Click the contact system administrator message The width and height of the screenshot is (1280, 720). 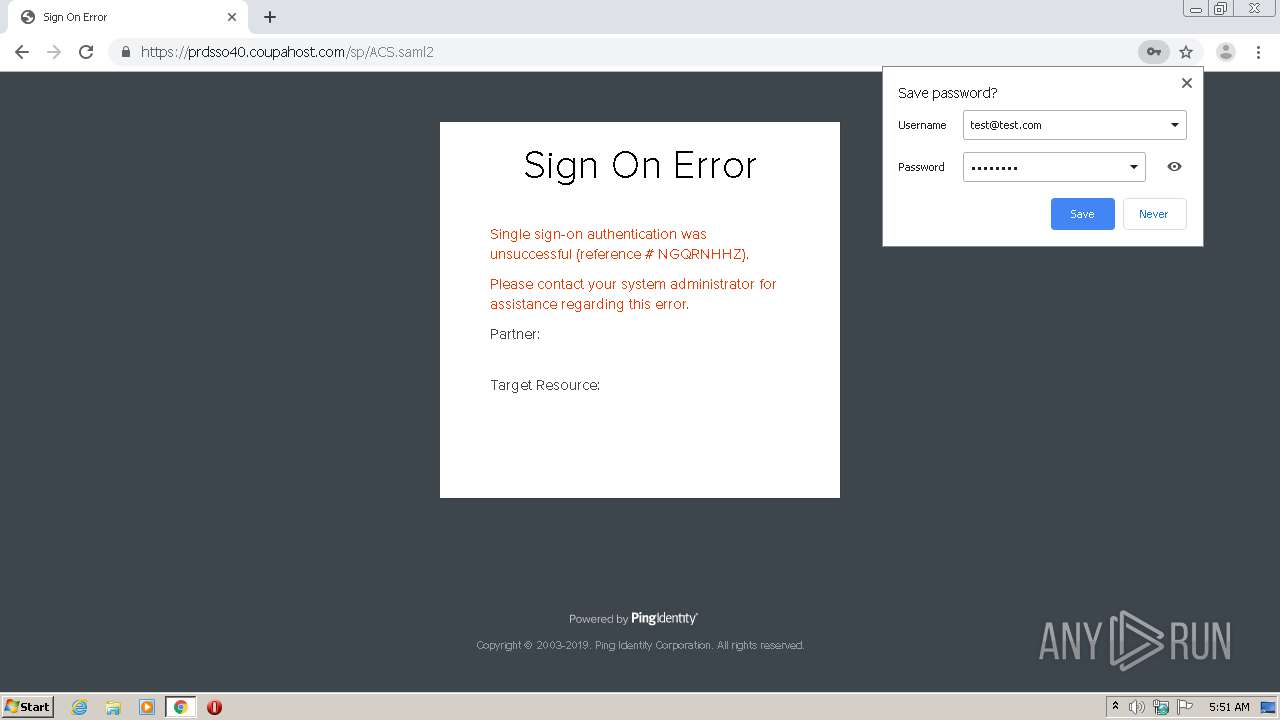click(x=633, y=294)
